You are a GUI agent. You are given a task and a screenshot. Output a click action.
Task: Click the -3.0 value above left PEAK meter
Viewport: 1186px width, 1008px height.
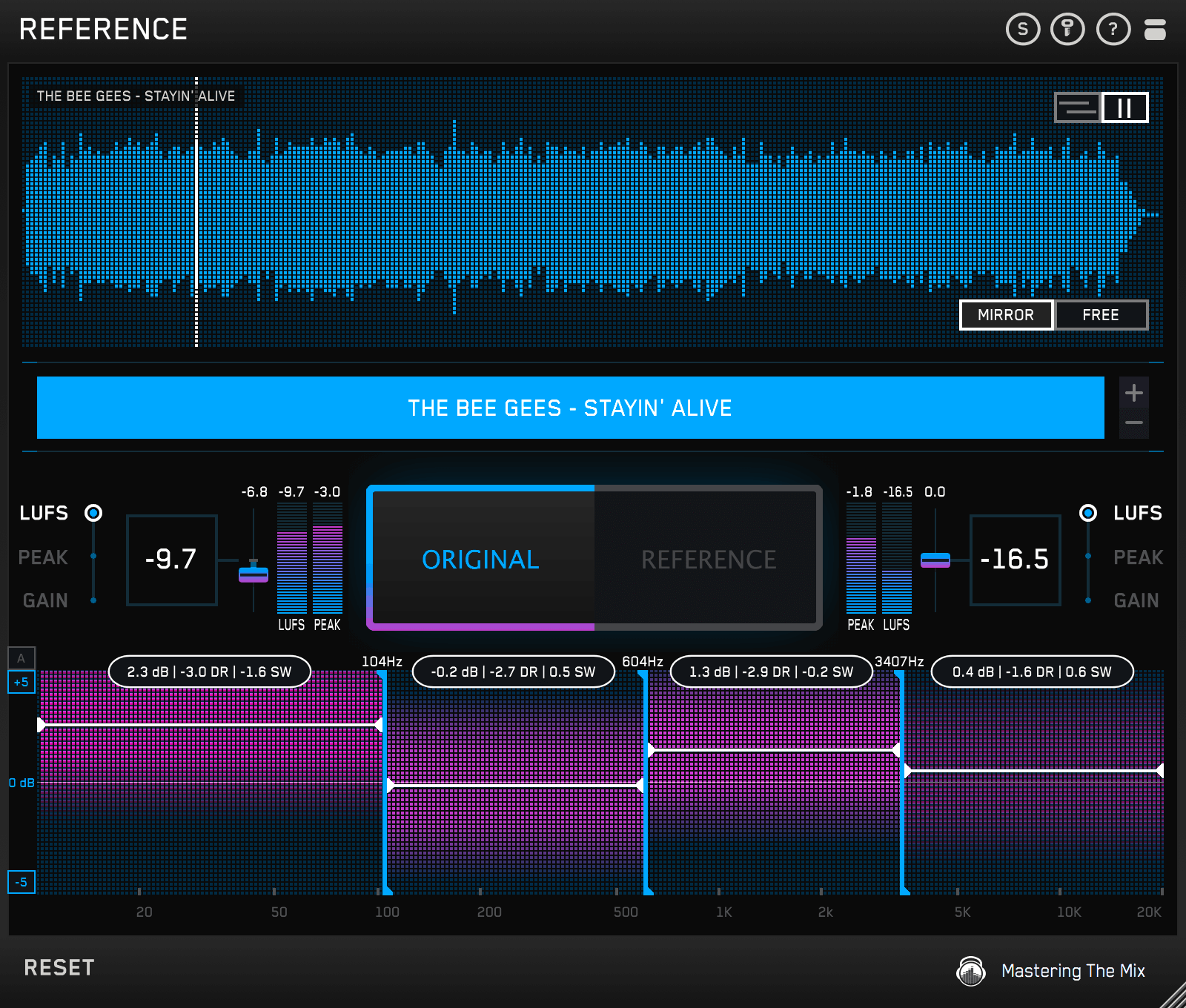[x=327, y=492]
